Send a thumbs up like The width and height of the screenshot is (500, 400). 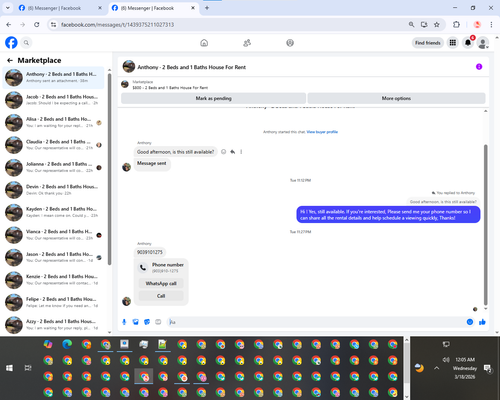pyautogui.click(x=482, y=322)
